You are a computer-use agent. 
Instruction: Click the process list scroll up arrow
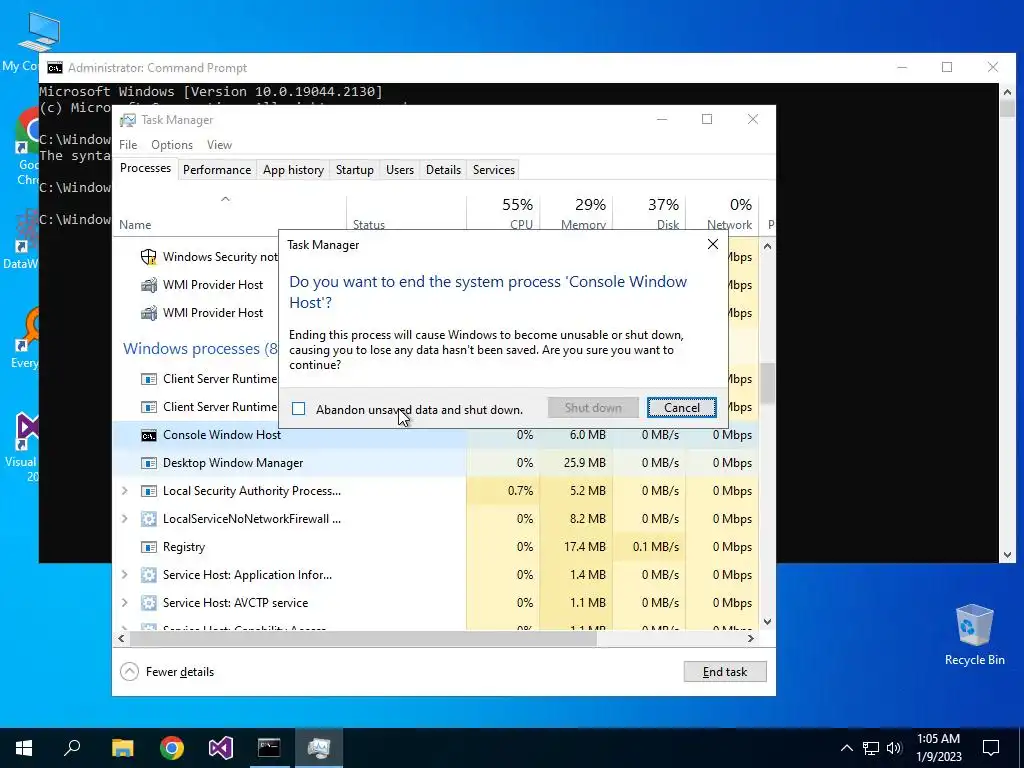(767, 246)
